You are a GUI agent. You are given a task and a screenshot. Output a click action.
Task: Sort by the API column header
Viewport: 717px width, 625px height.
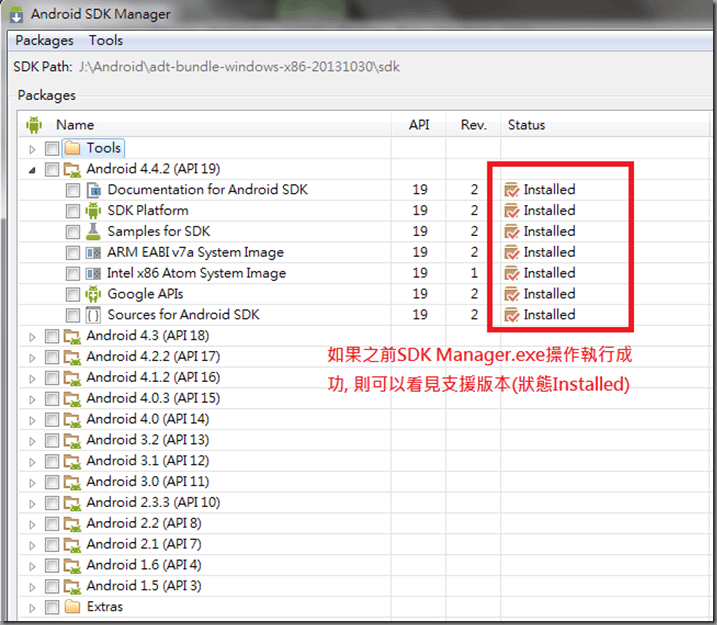(419, 125)
